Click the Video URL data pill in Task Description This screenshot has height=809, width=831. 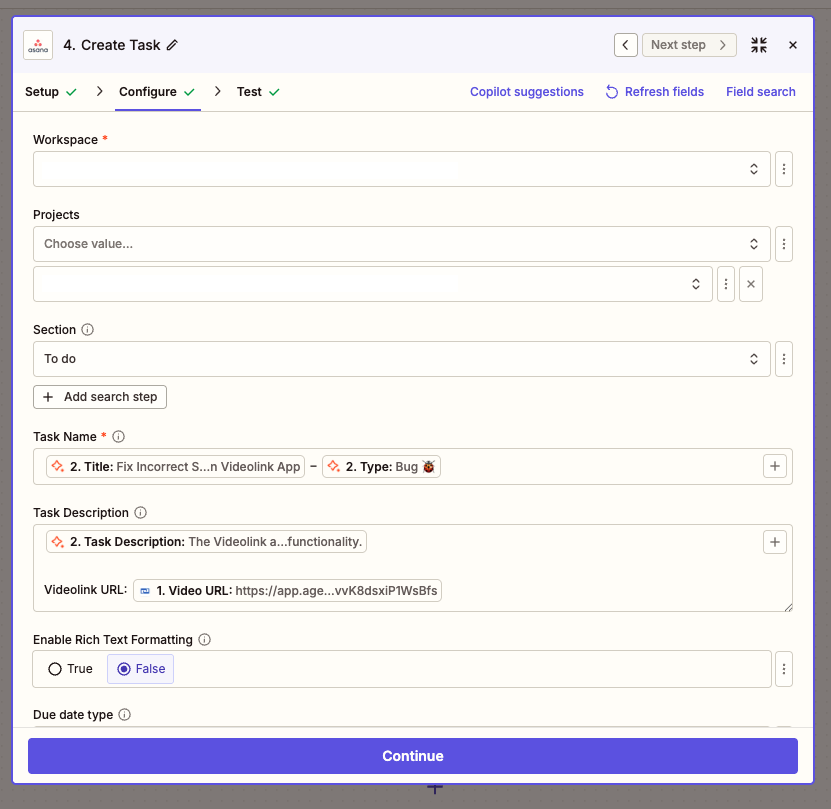pyautogui.click(x=287, y=589)
